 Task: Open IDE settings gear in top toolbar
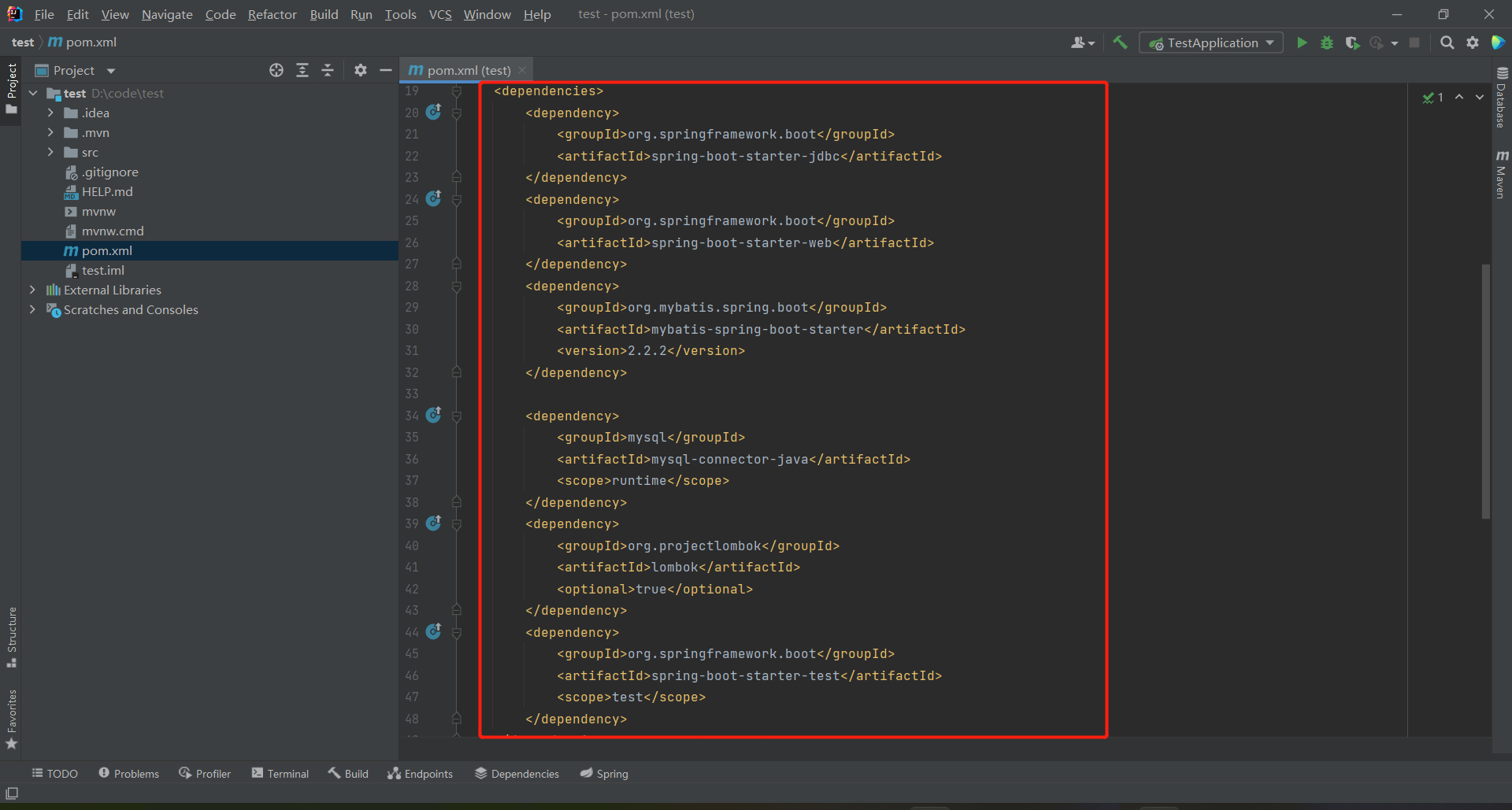click(x=1473, y=43)
